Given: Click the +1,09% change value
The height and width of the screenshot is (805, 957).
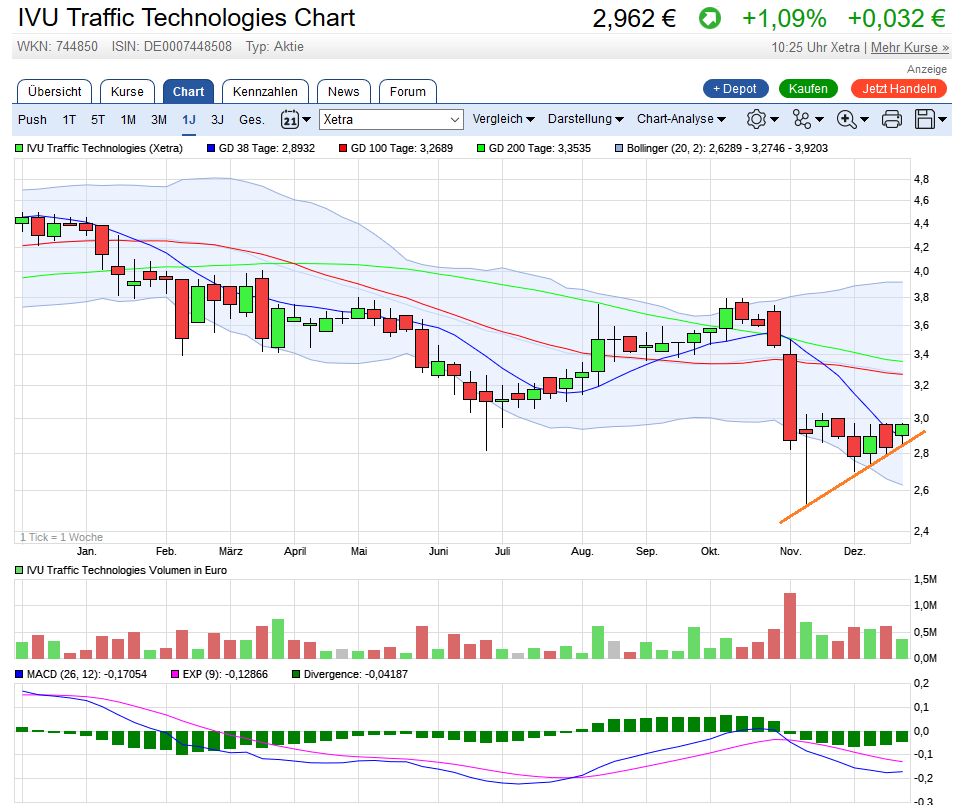Looking at the screenshot, I should point(784,18).
